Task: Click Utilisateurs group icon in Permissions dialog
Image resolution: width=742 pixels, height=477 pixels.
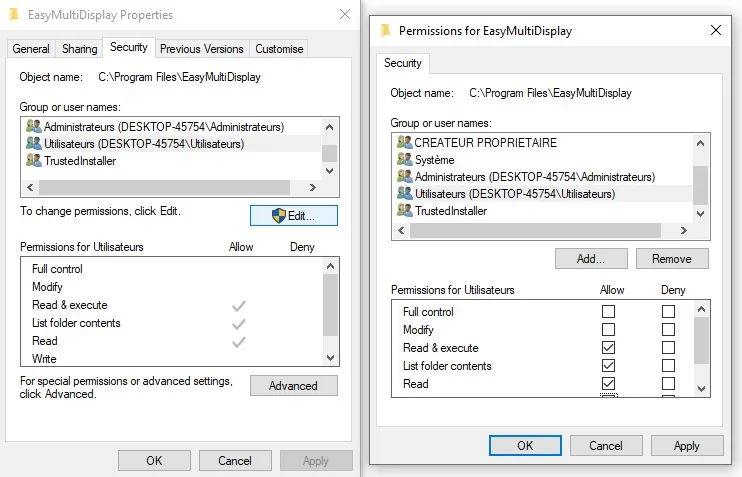Action: (405, 194)
